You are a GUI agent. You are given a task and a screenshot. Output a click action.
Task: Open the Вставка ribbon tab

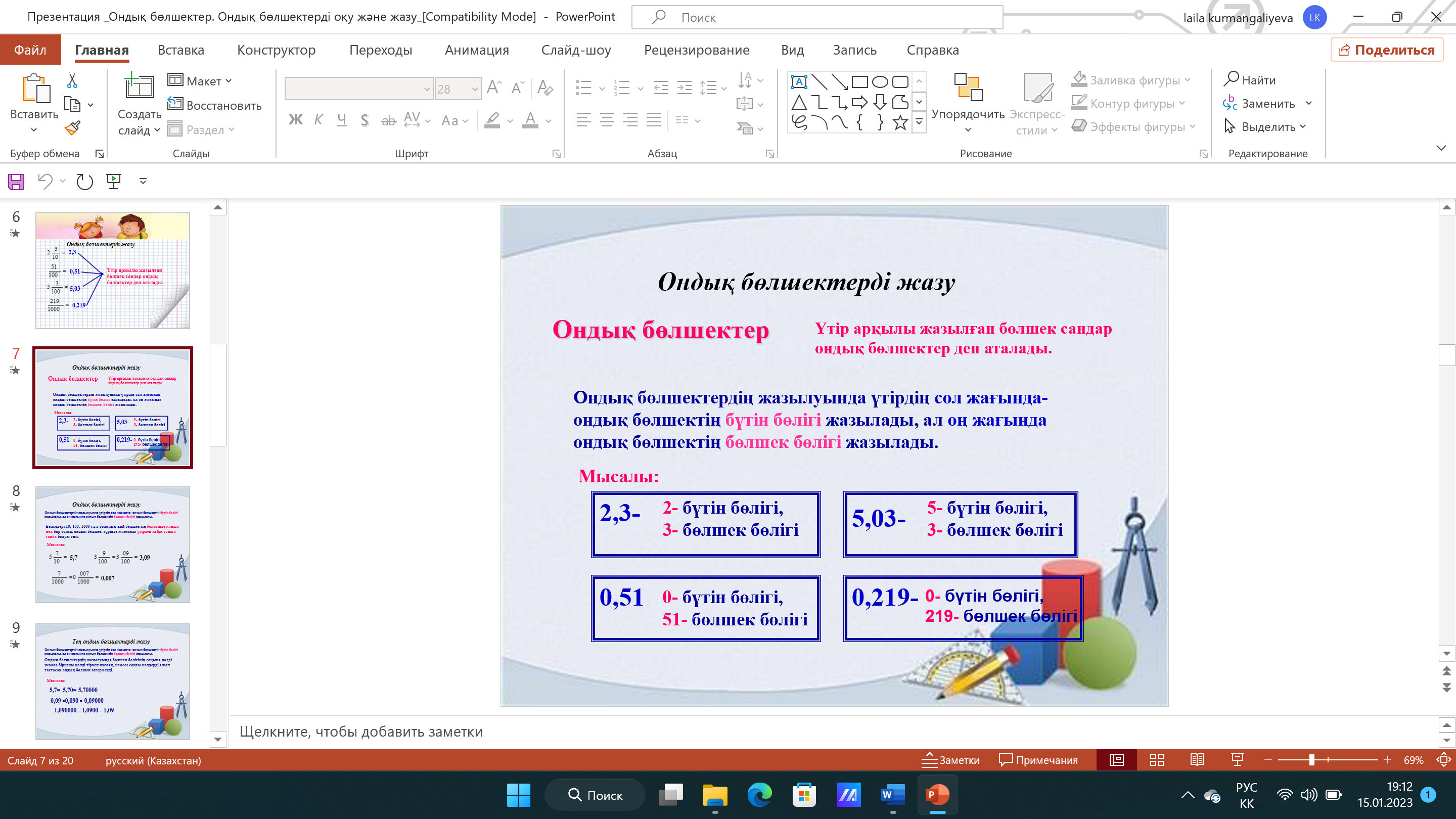coord(181,51)
